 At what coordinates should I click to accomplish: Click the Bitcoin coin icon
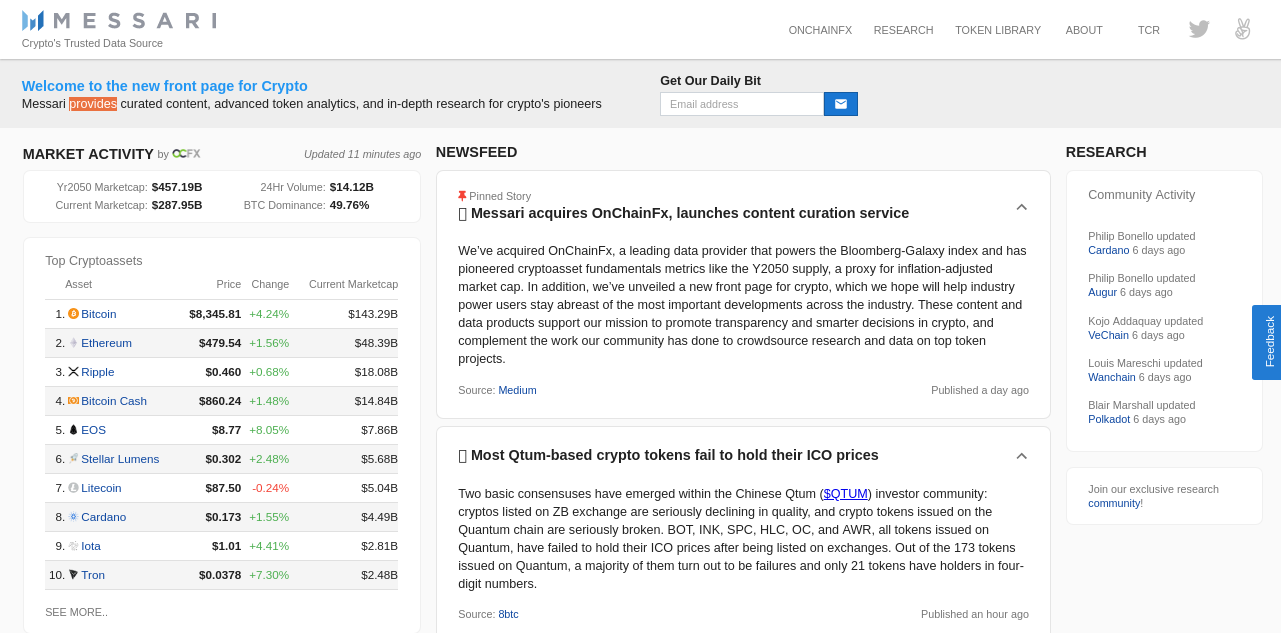coord(73,314)
